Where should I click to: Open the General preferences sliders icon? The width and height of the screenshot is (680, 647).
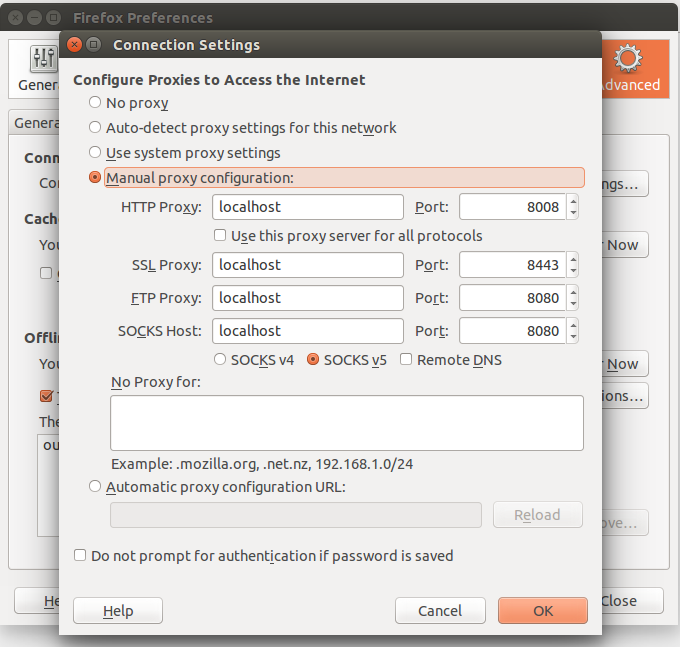click(x=43, y=59)
